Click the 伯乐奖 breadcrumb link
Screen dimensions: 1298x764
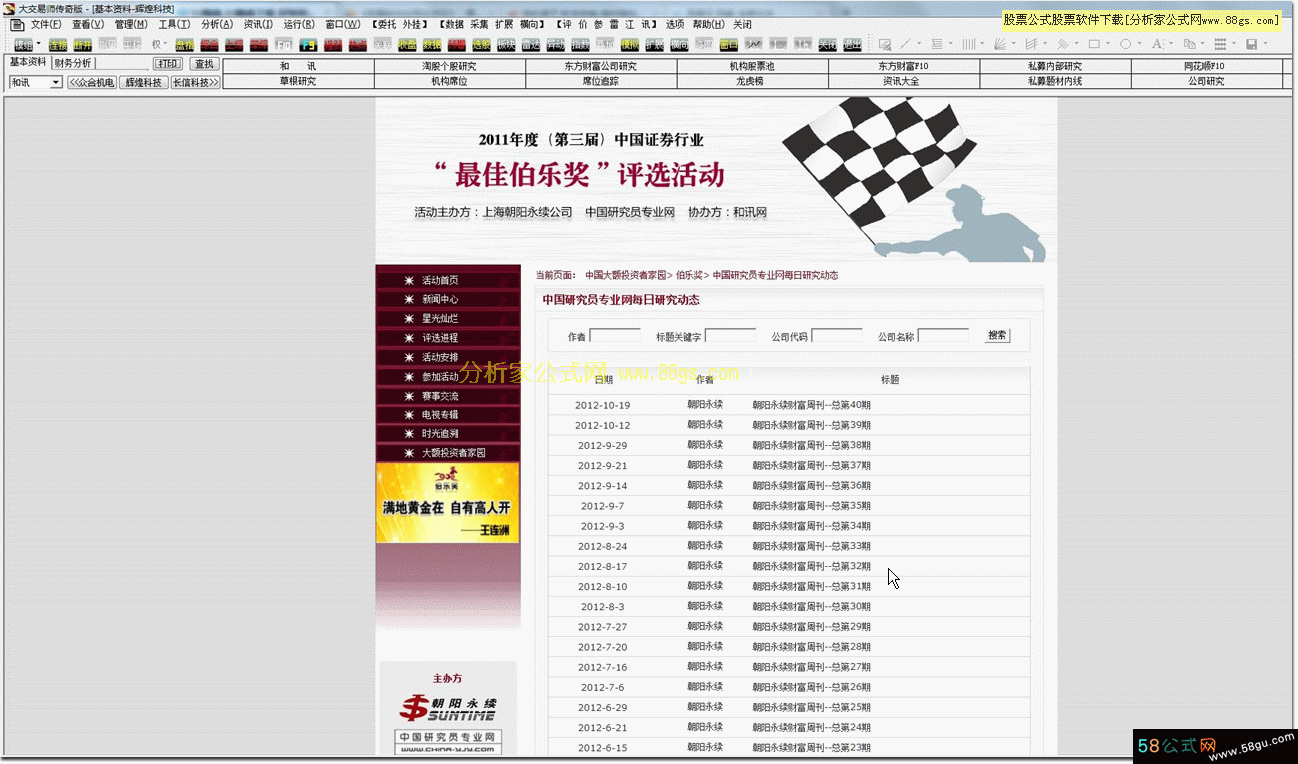(689, 275)
